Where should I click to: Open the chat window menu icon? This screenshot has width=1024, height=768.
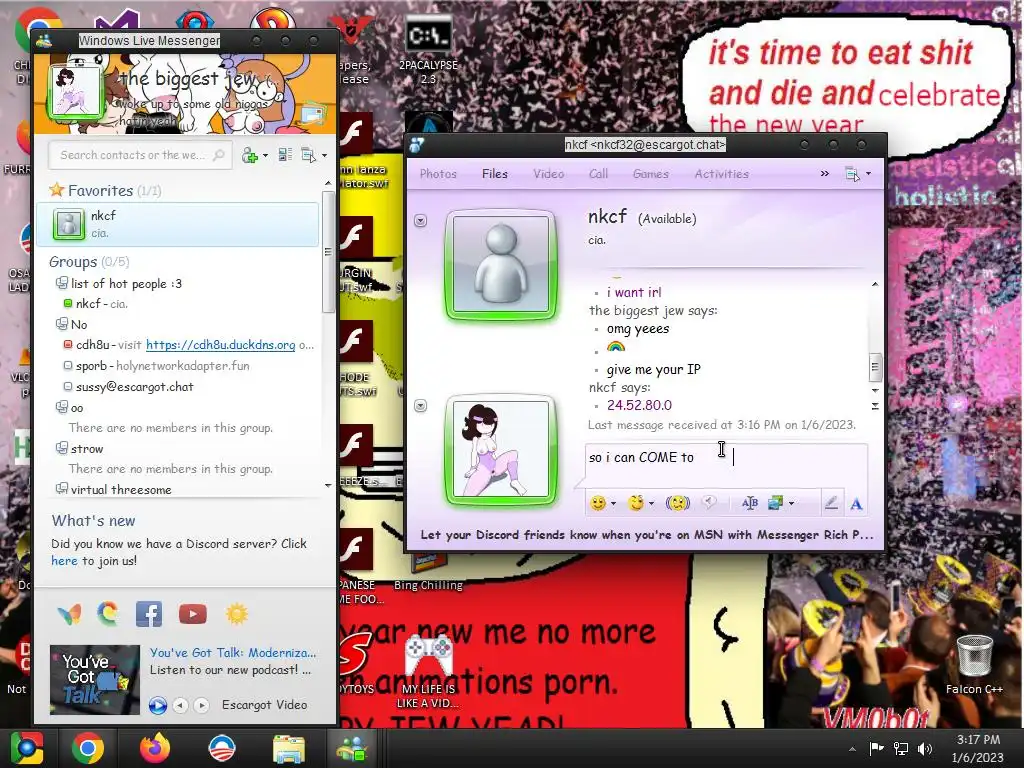(852, 174)
